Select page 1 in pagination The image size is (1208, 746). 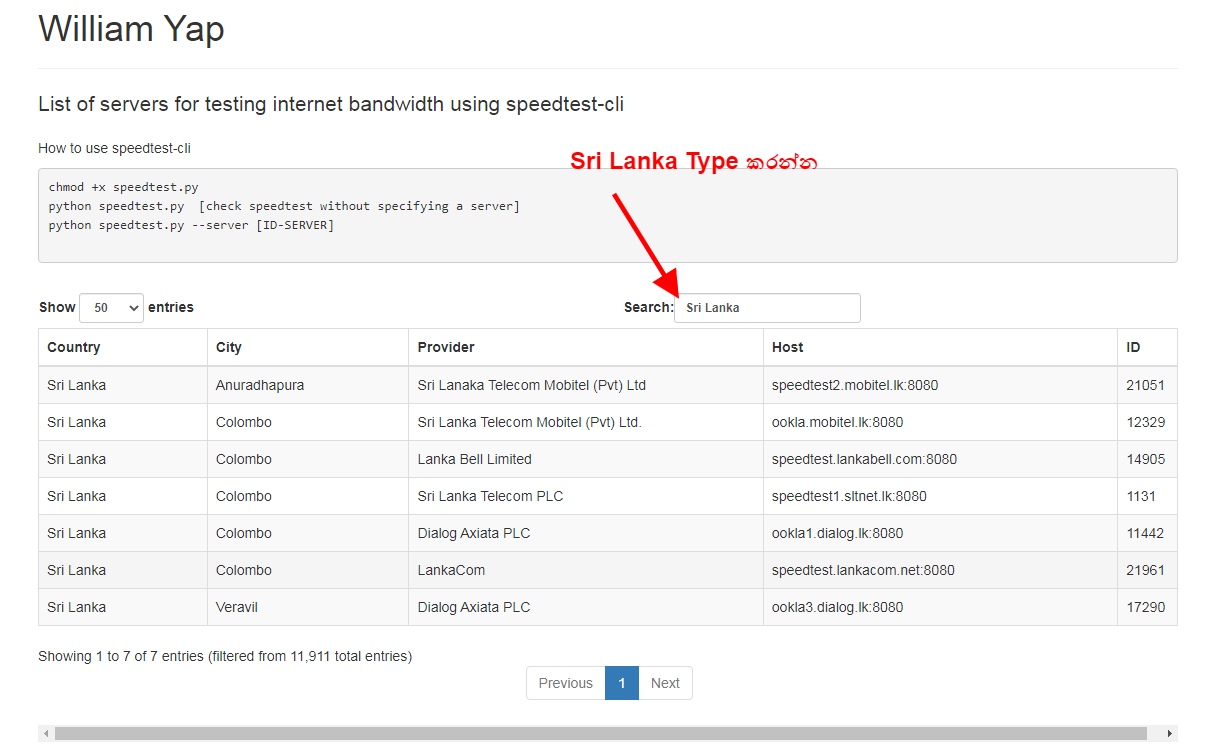coord(622,683)
